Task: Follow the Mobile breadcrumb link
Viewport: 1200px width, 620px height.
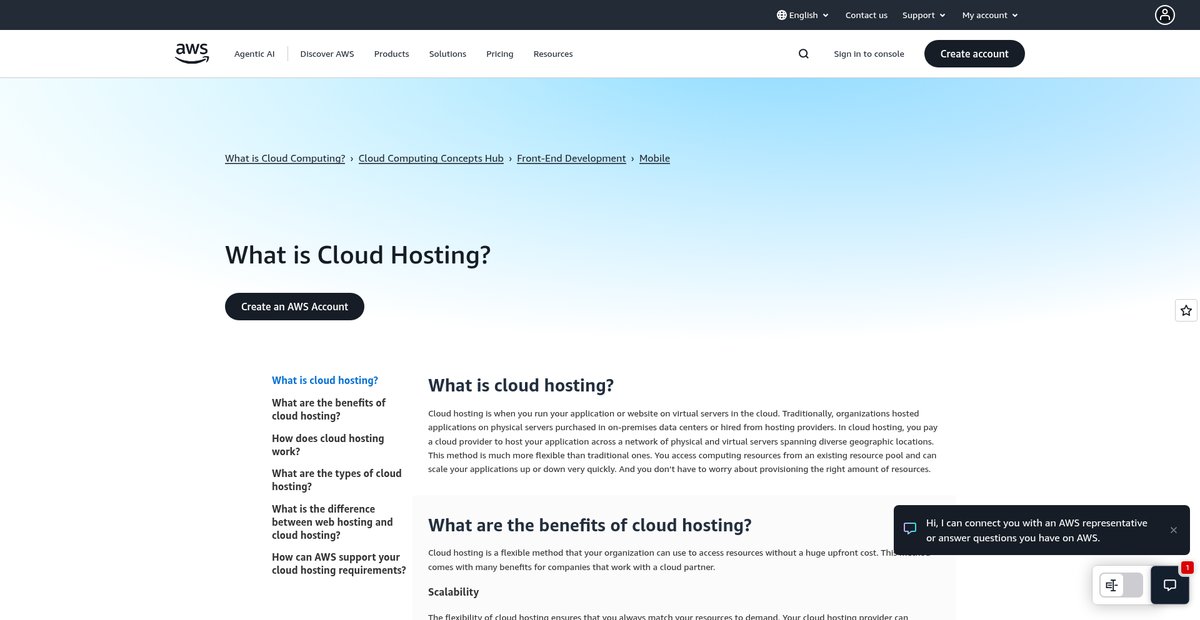Action: [655, 158]
